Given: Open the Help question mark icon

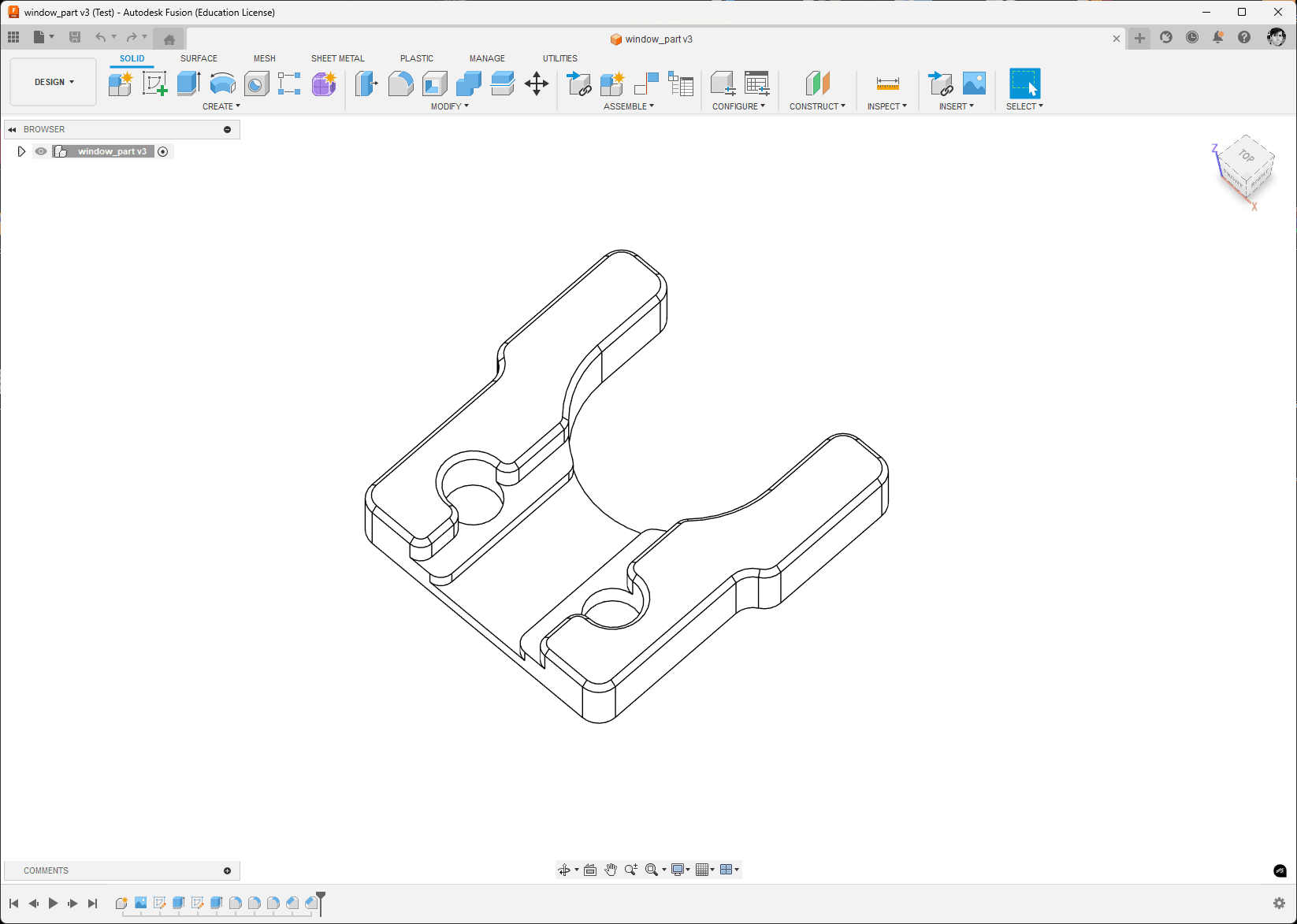Looking at the screenshot, I should click(1244, 37).
